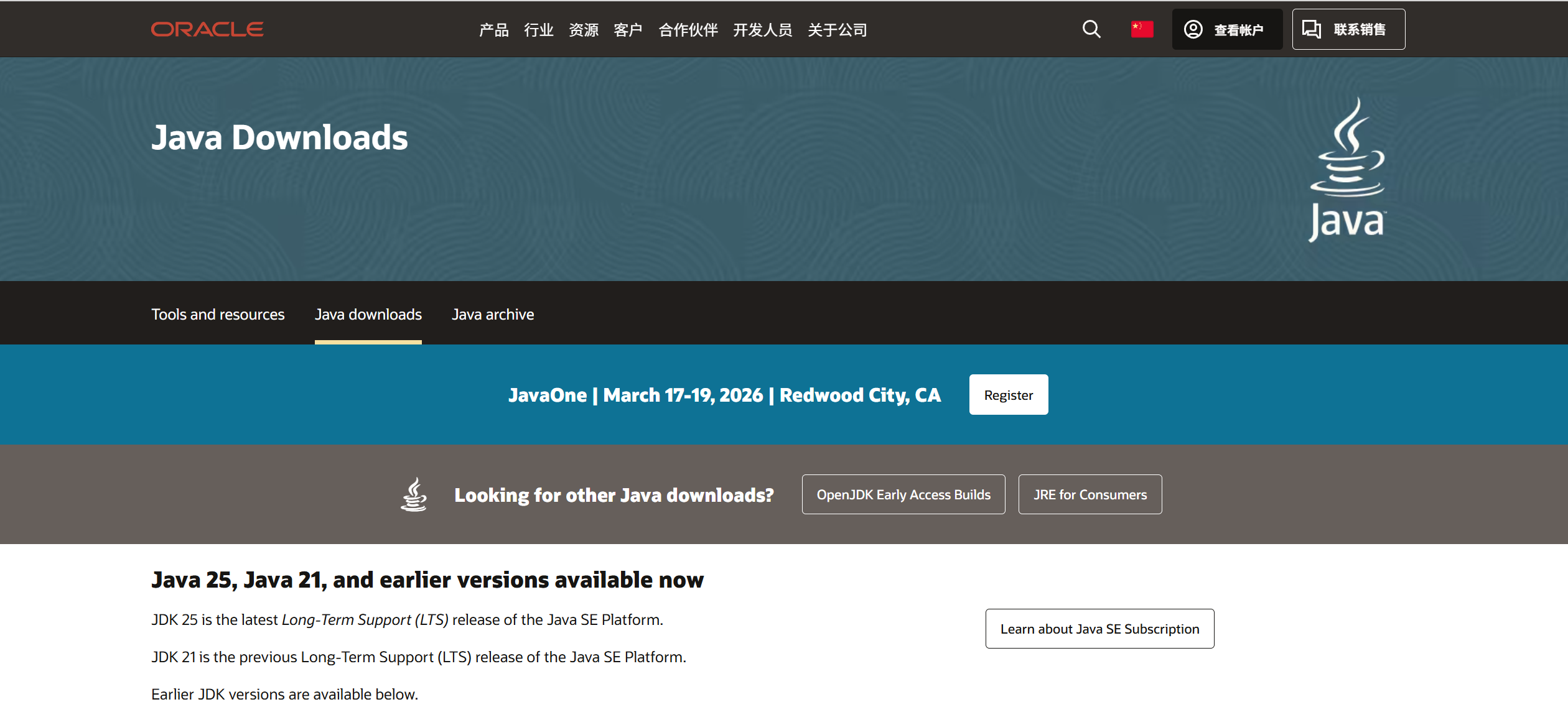Click the small Java cup icon
The width and height of the screenshot is (1568, 707).
tap(414, 494)
